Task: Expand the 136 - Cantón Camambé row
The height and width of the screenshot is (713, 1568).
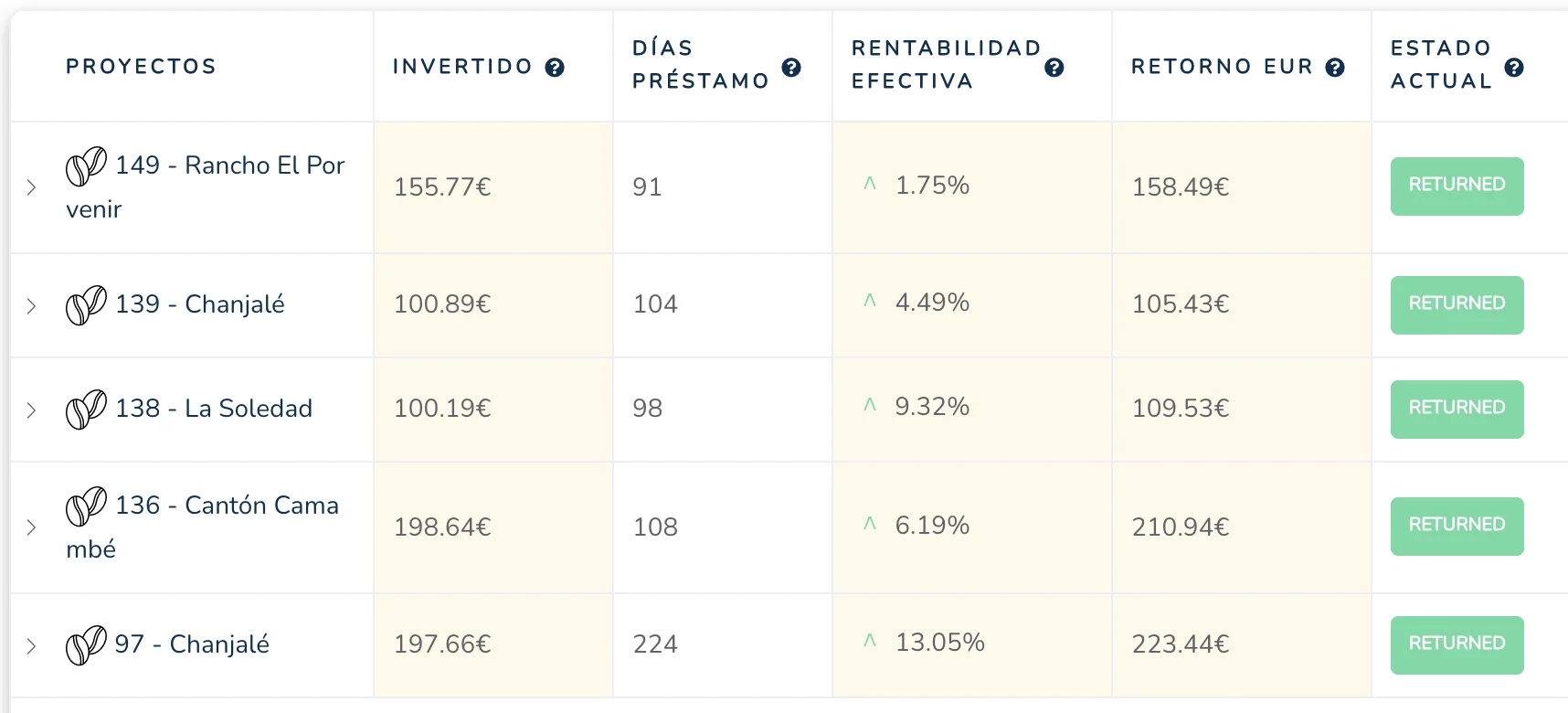Action: click(31, 527)
